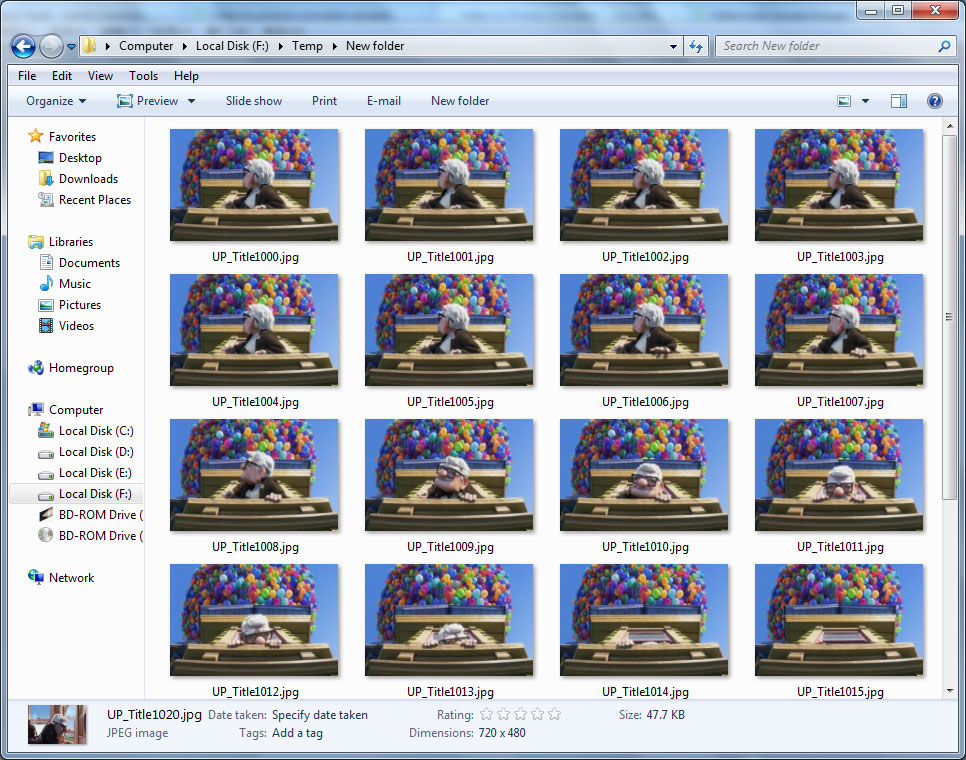Select the UP_Title1007.jpg thumbnail
Image resolution: width=966 pixels, height=760 pixels.
[x=839, y=330]
